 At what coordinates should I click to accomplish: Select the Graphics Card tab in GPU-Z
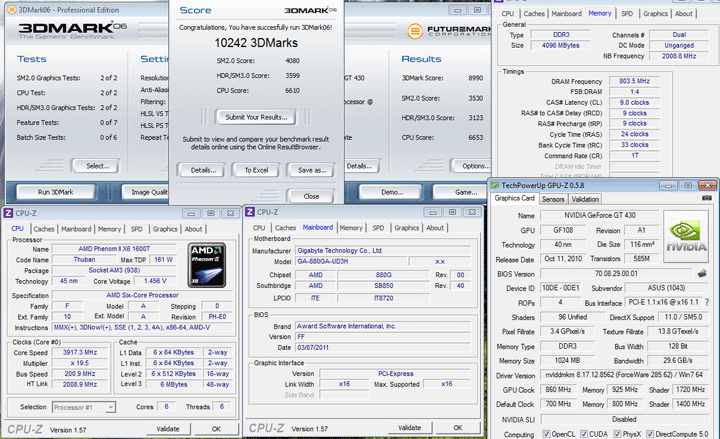514,198
